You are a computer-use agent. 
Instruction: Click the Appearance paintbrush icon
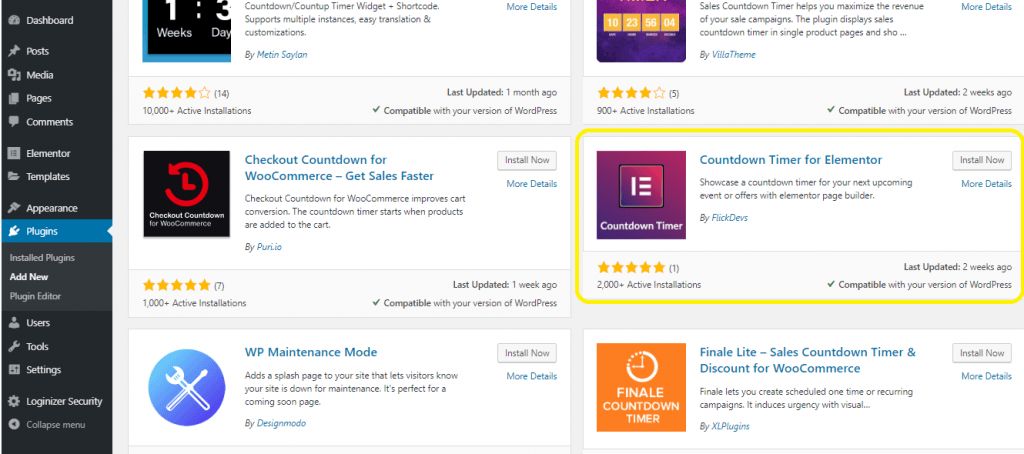click(14, 208)
